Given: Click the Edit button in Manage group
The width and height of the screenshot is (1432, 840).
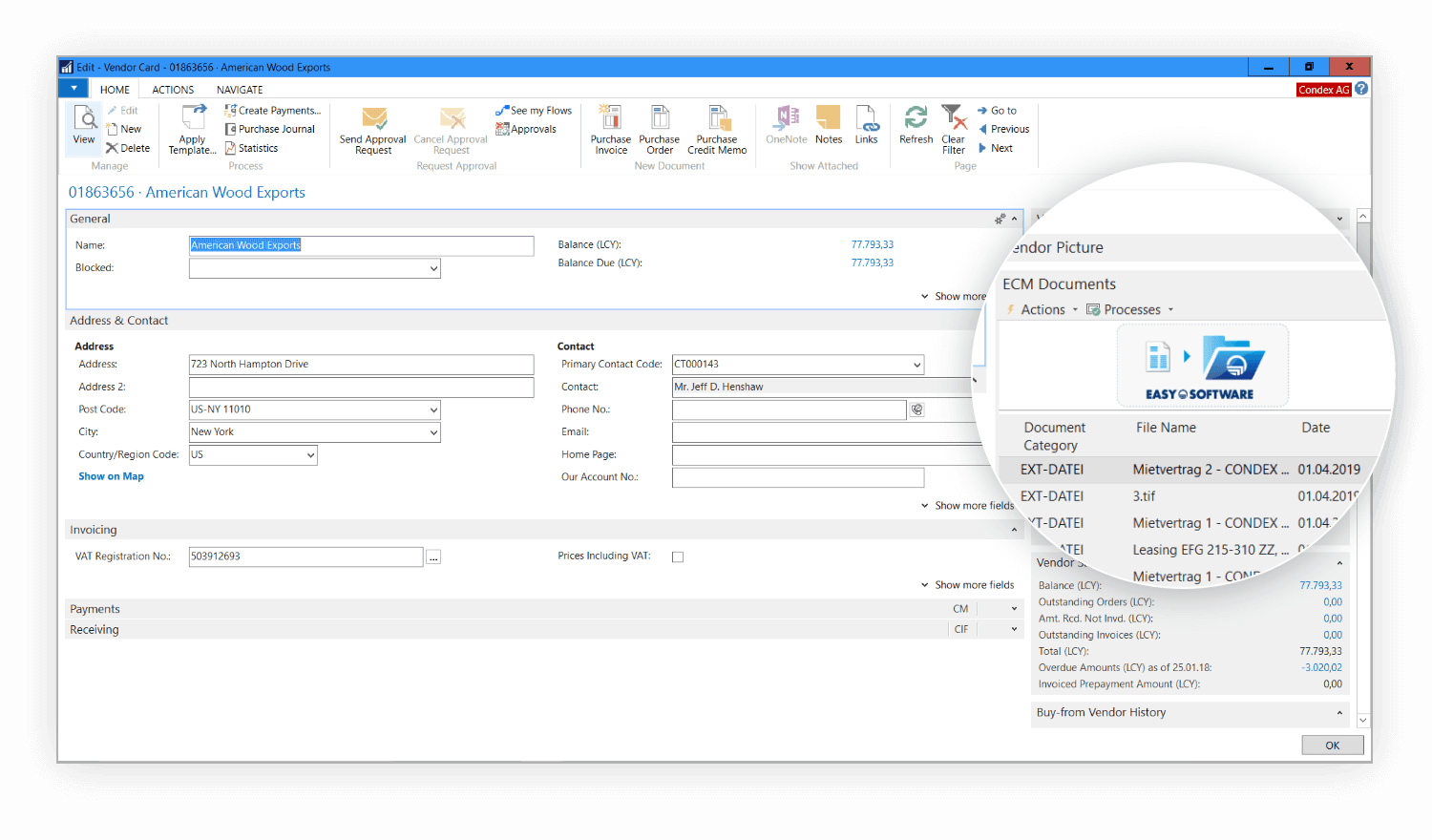Looking at the screenshot, I should [x=123, y=111].
